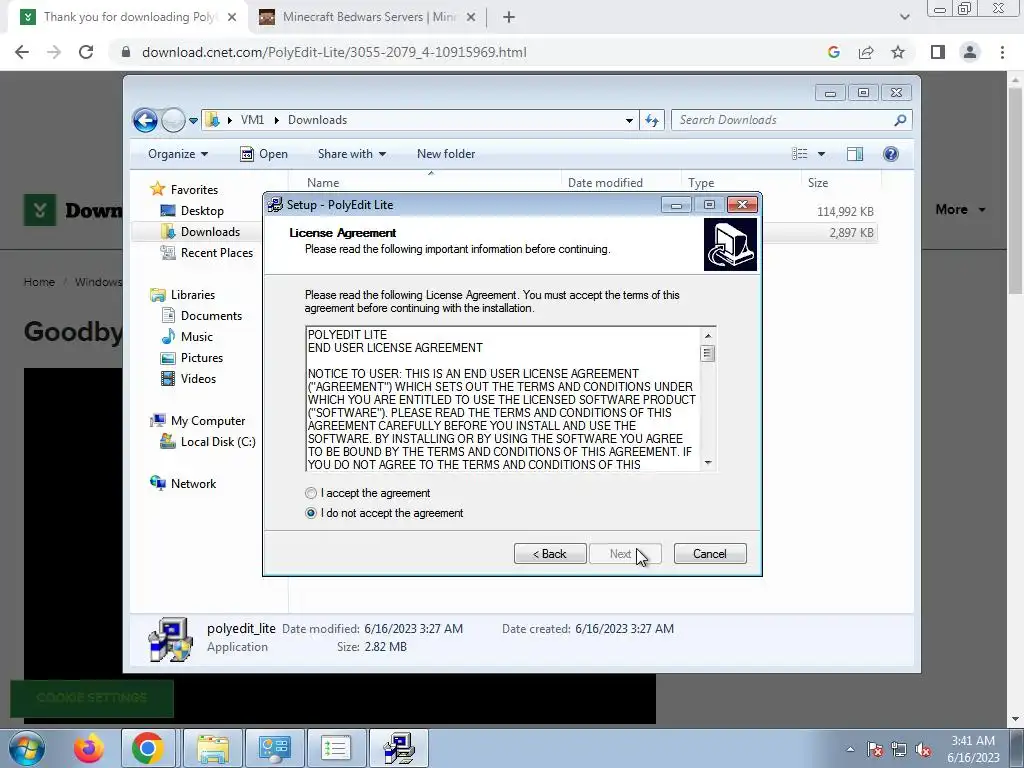Open the Share with dropdown menu
The width and height of the screenshot is (1024, 768).
pos(351,154)
